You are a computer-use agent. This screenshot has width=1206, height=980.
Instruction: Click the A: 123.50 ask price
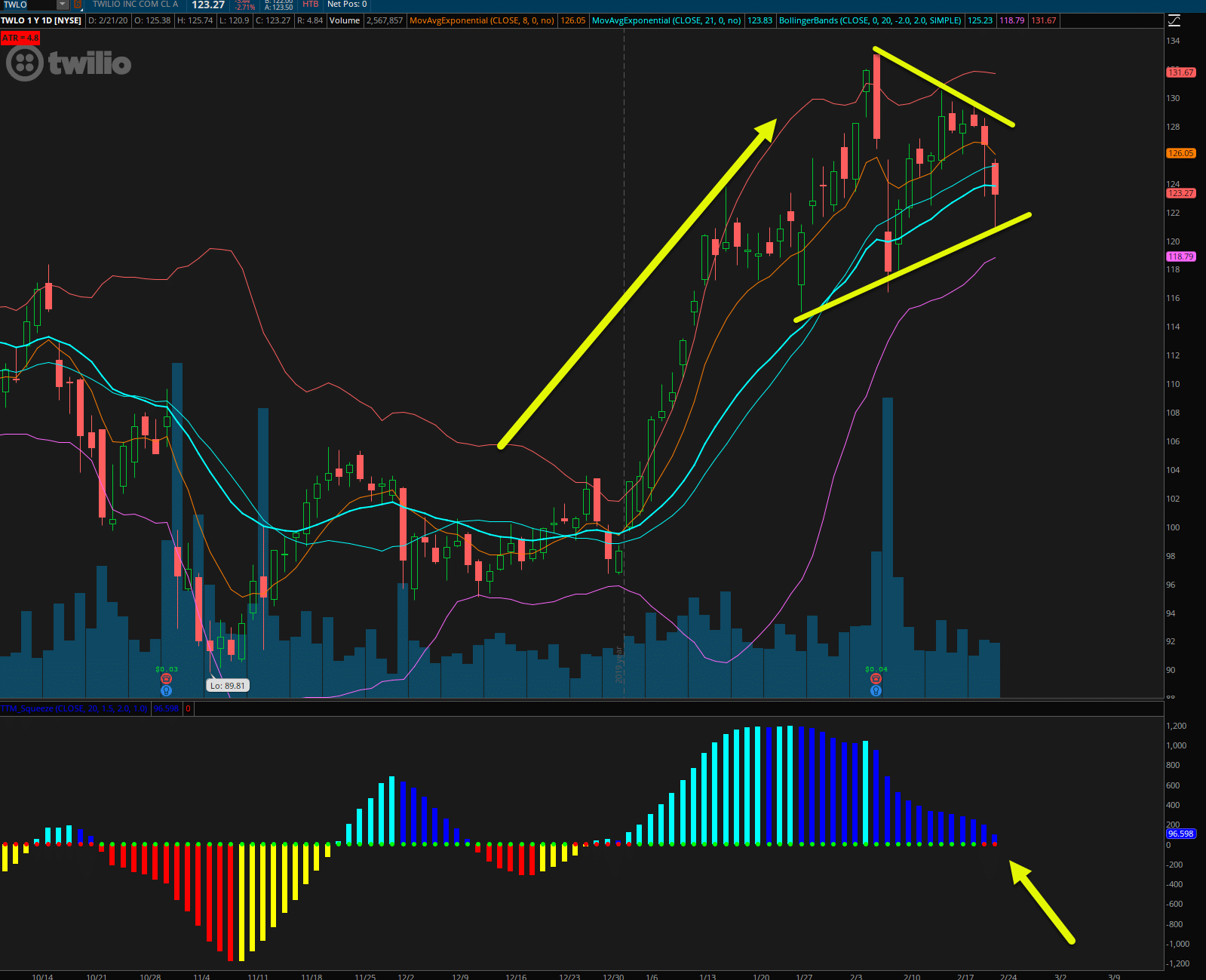pyautogui.click(x=278, y=8)
